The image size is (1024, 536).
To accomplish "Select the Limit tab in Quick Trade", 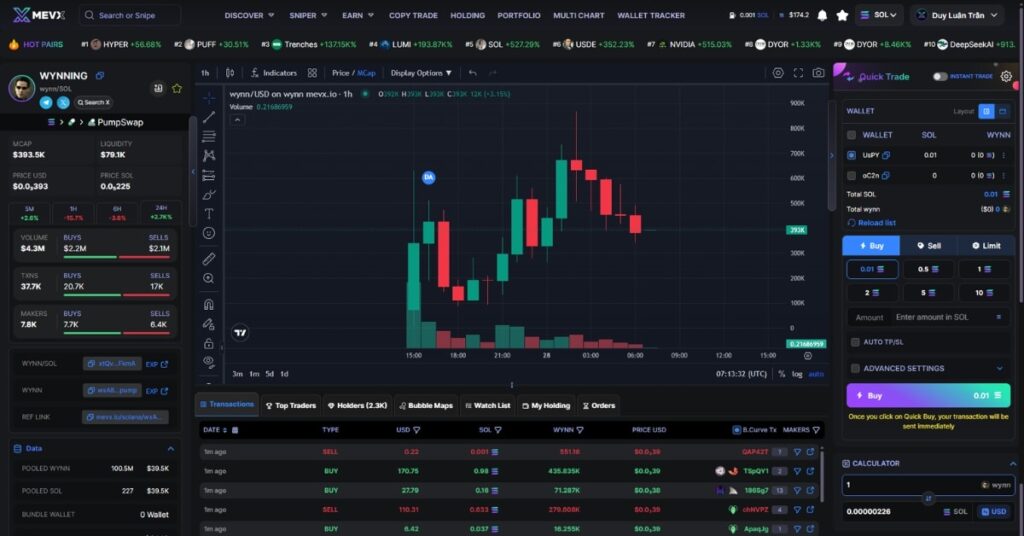I will tap(986, 245).
